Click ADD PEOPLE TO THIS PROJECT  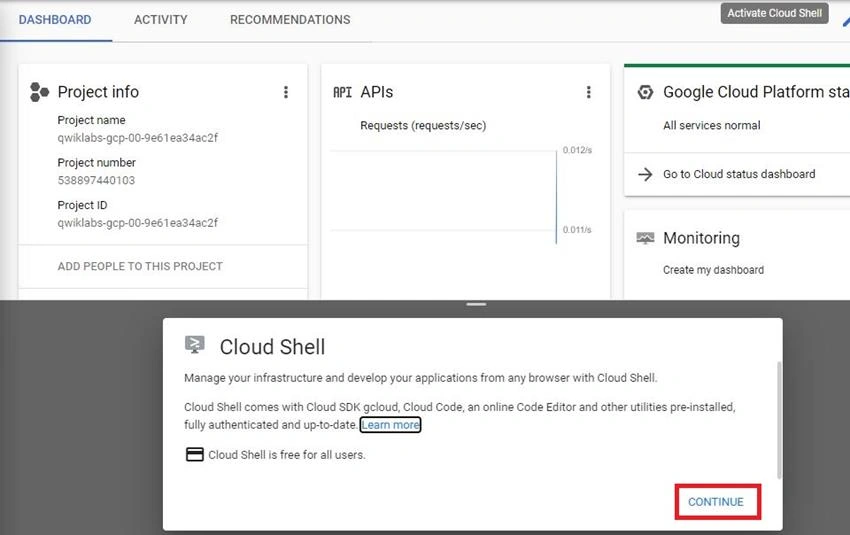(x=140, y=266)
